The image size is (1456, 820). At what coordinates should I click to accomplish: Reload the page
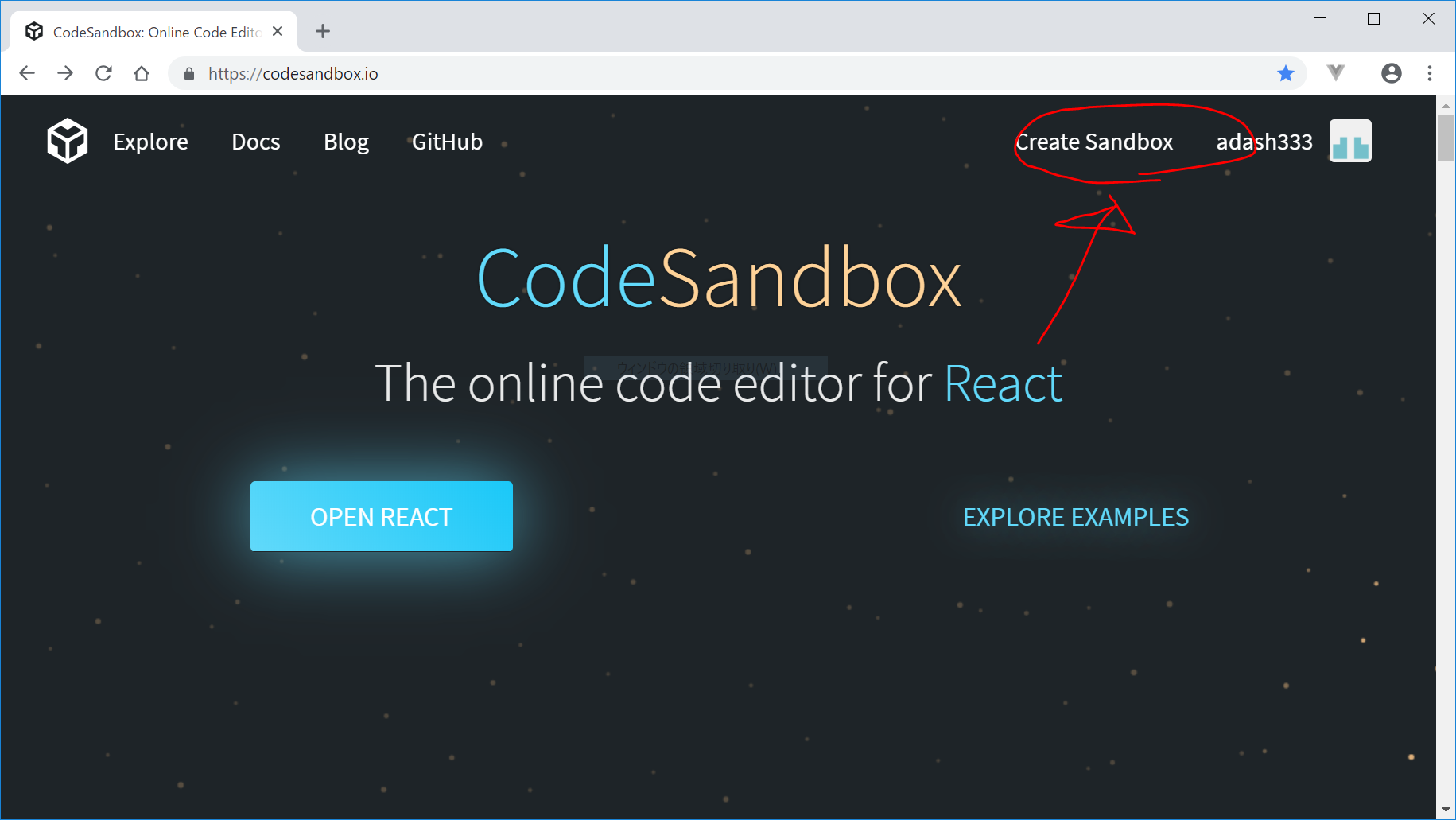coord(103,73)
